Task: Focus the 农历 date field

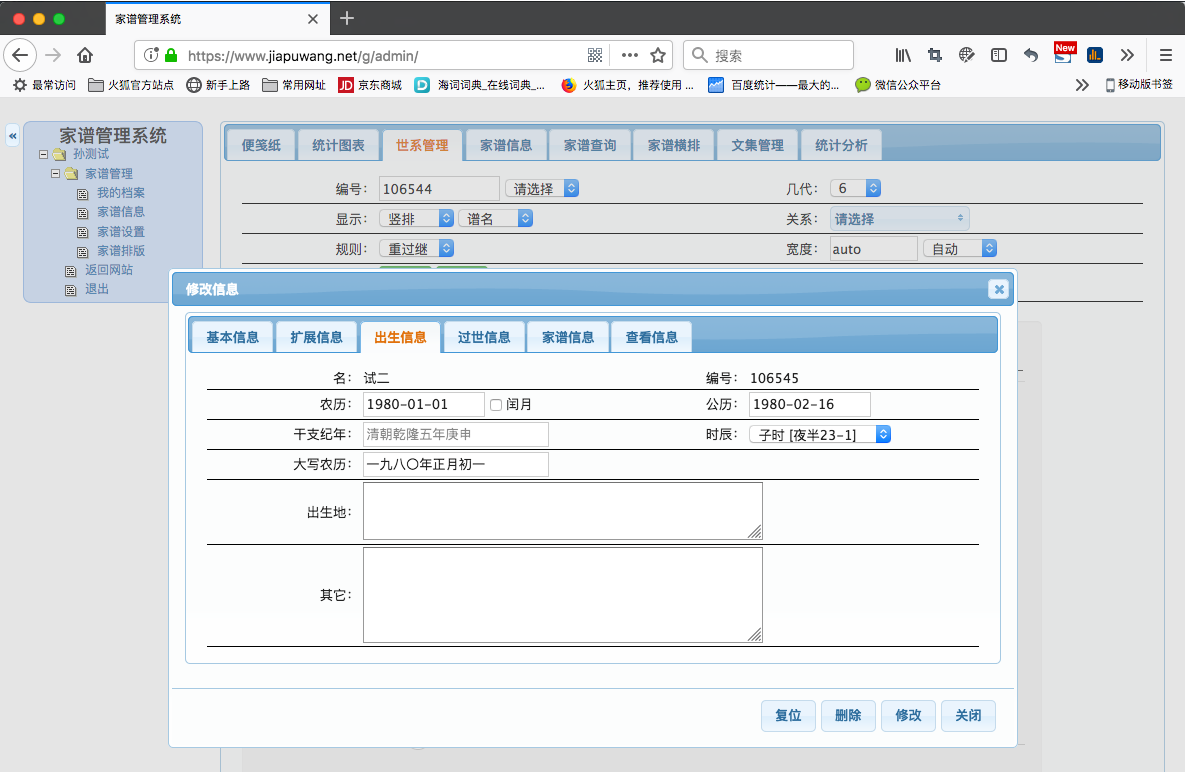Action: [x=423, y=404]
